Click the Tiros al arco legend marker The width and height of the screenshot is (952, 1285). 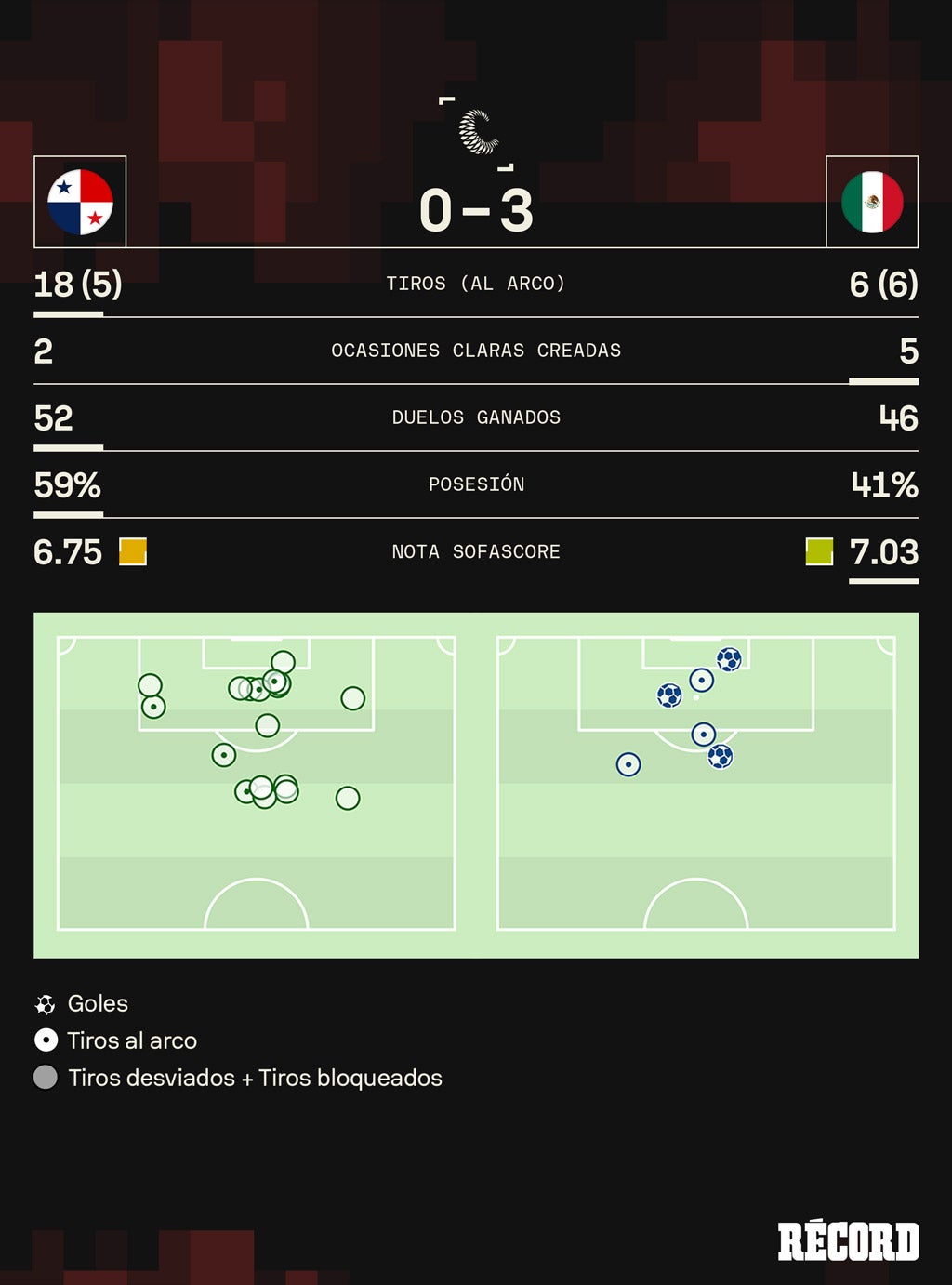tap(46, 1040)
